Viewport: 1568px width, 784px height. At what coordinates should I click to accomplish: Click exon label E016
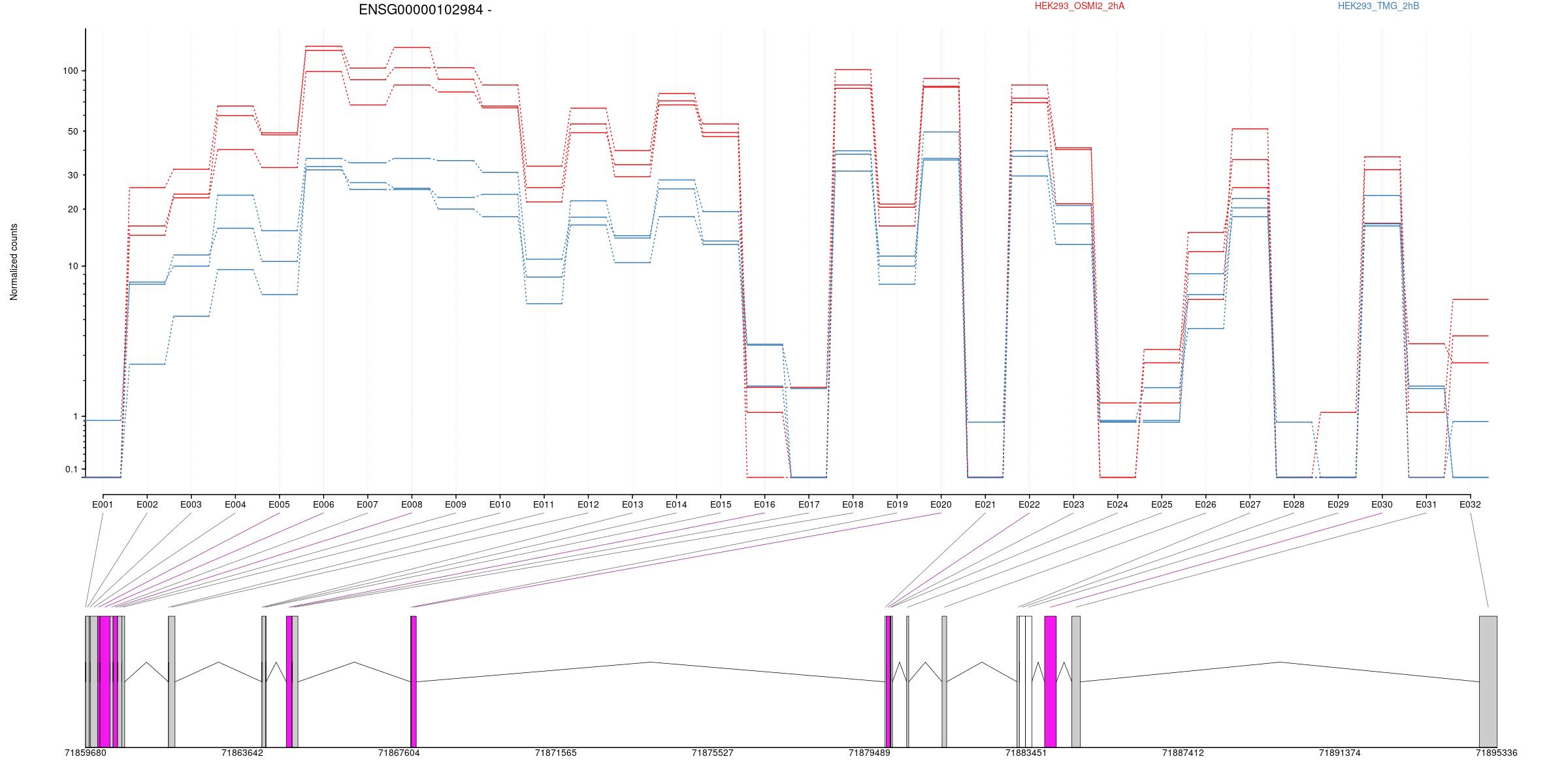[764, 504]
